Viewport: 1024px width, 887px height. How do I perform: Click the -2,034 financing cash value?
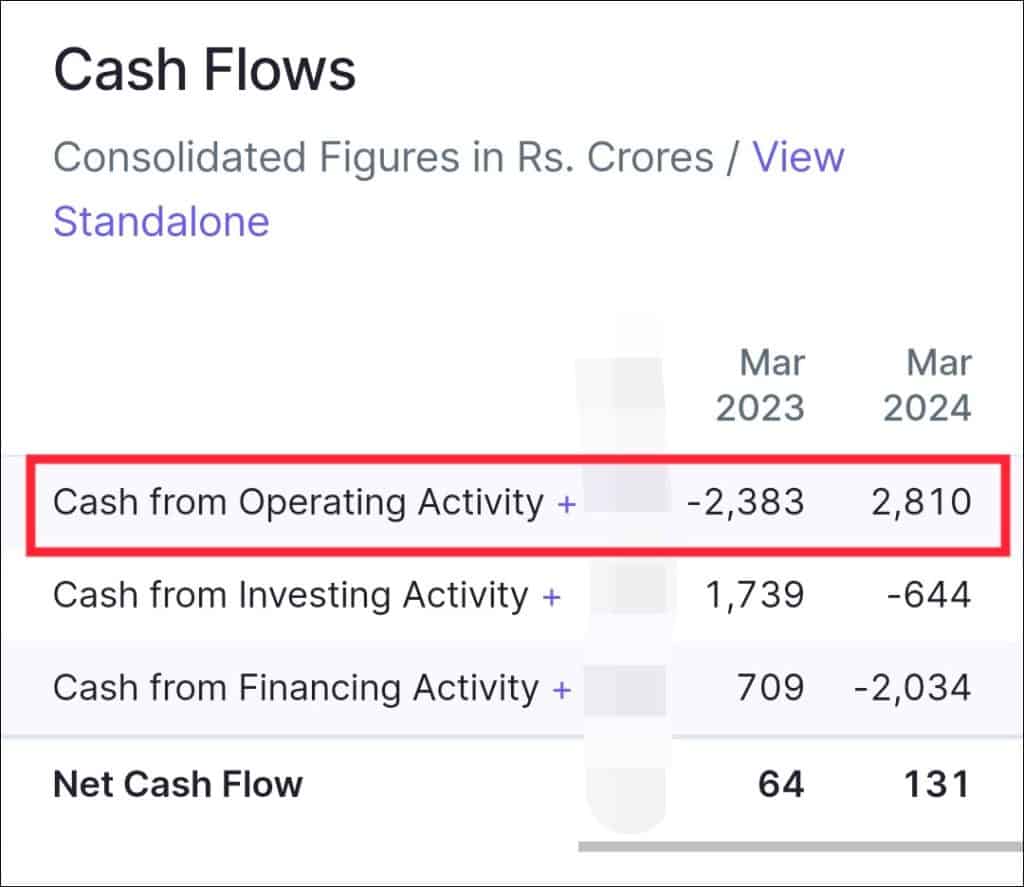[911, 688]
